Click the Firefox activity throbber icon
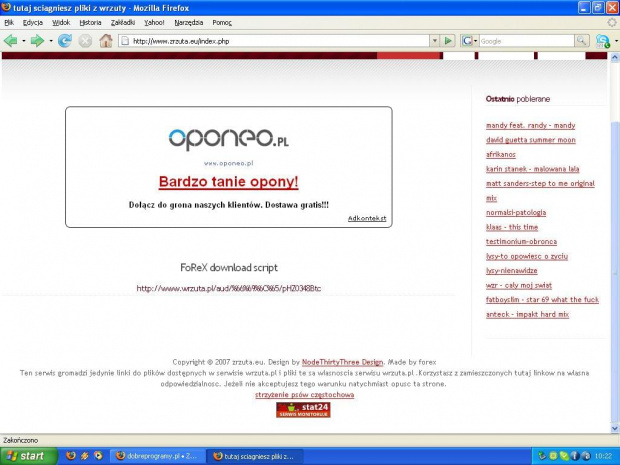 tap(612, 23)
